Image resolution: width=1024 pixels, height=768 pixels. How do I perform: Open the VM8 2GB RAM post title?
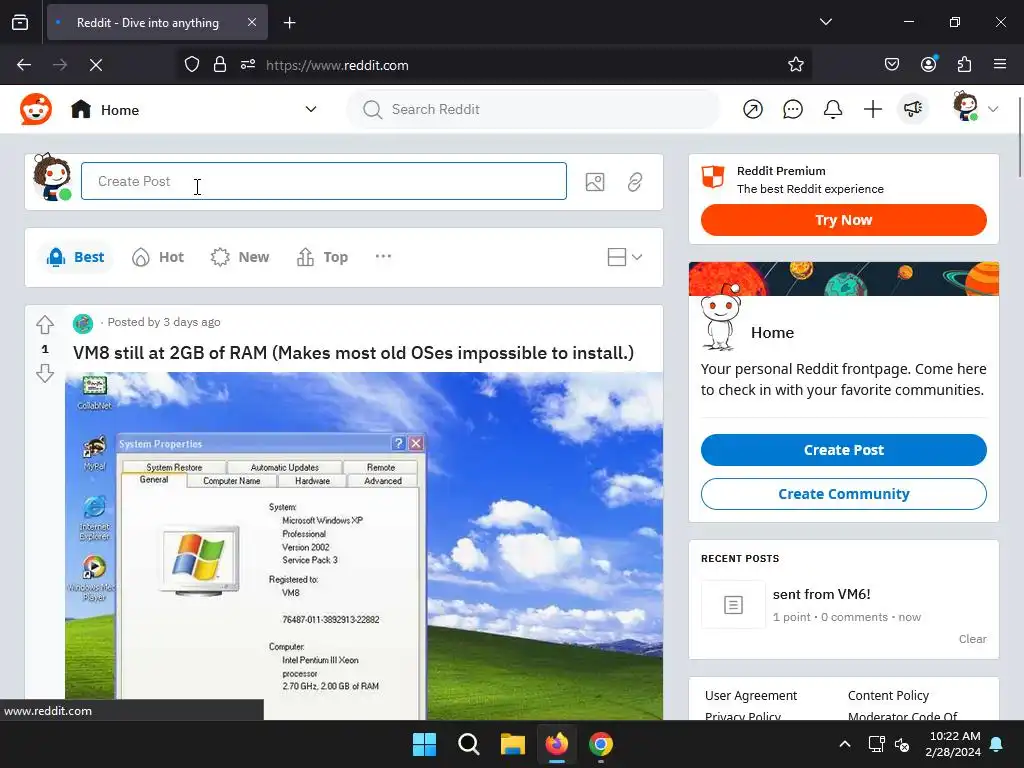353,353
